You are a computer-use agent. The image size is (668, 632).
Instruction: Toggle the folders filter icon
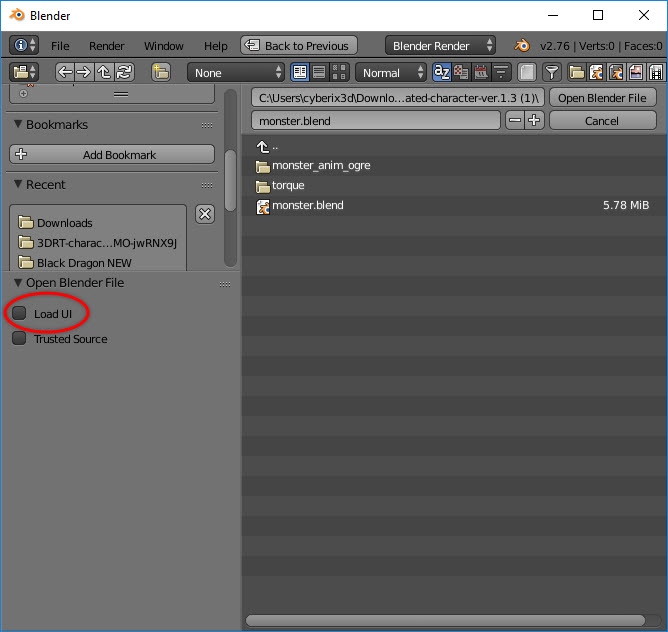(577, 72)
